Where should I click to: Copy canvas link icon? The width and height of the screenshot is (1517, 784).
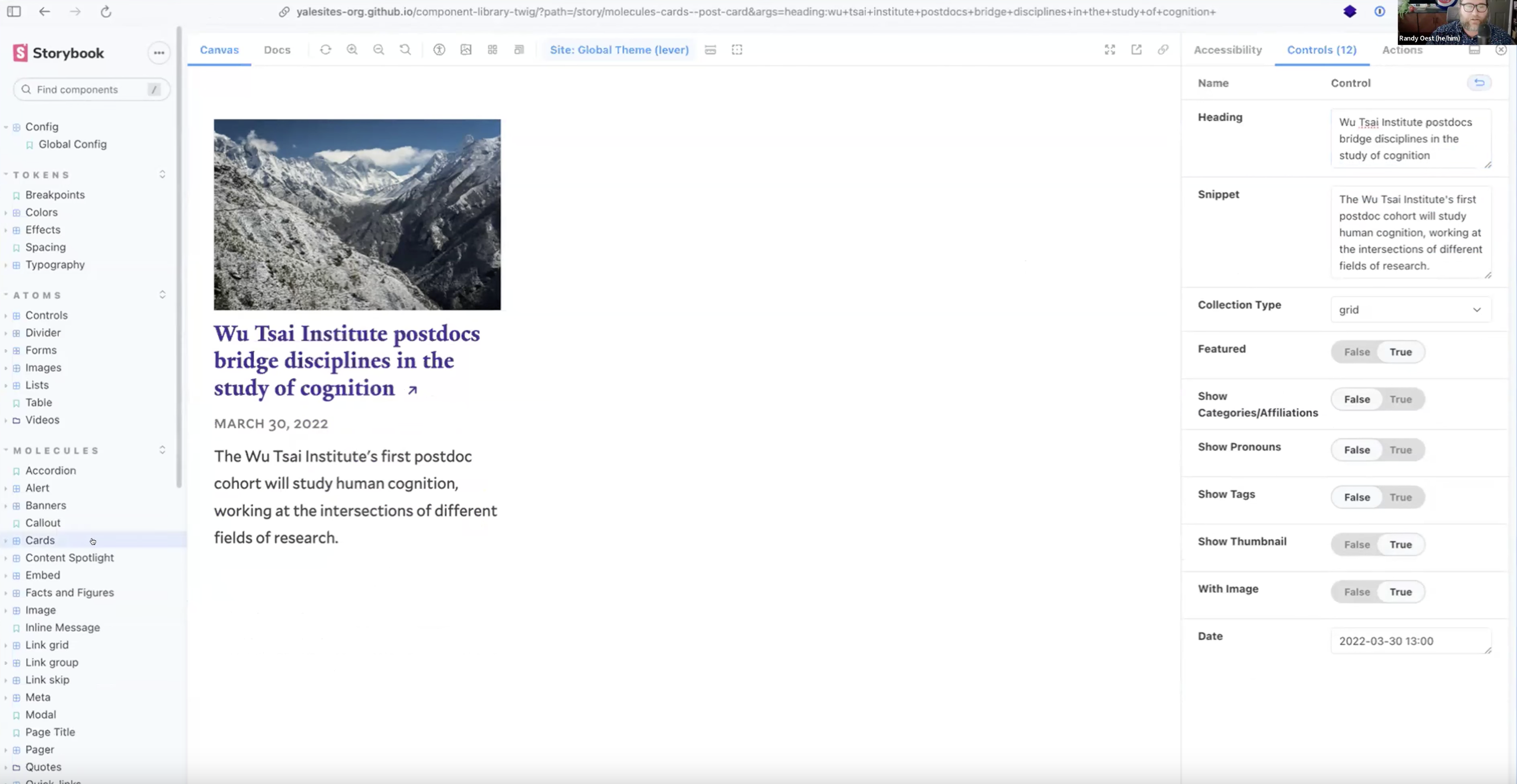click(1162, 50)
